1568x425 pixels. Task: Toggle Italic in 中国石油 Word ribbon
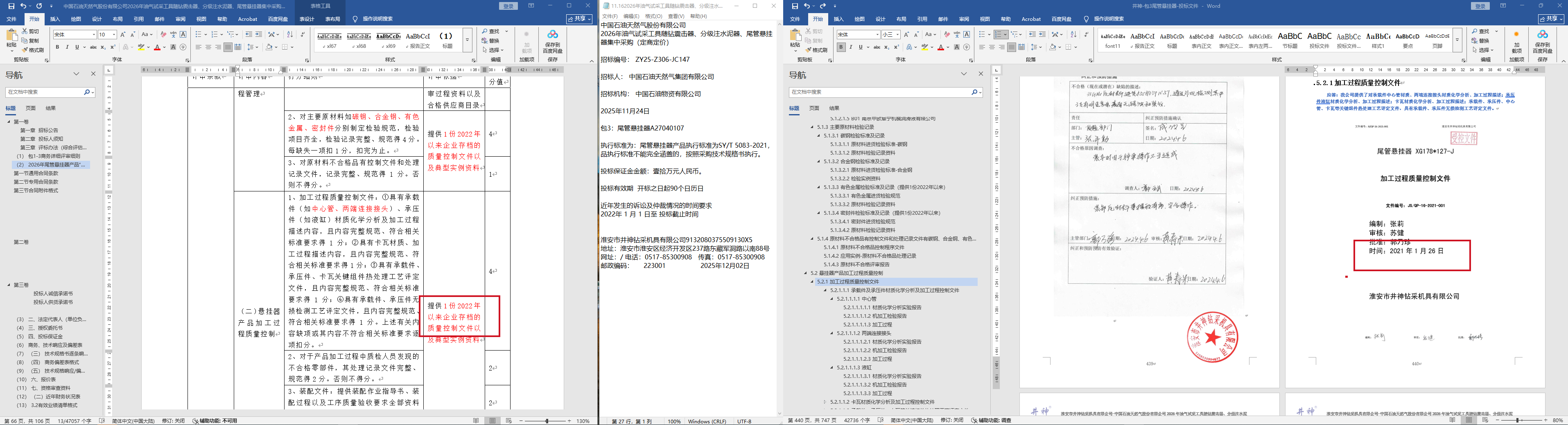point(67,47)
